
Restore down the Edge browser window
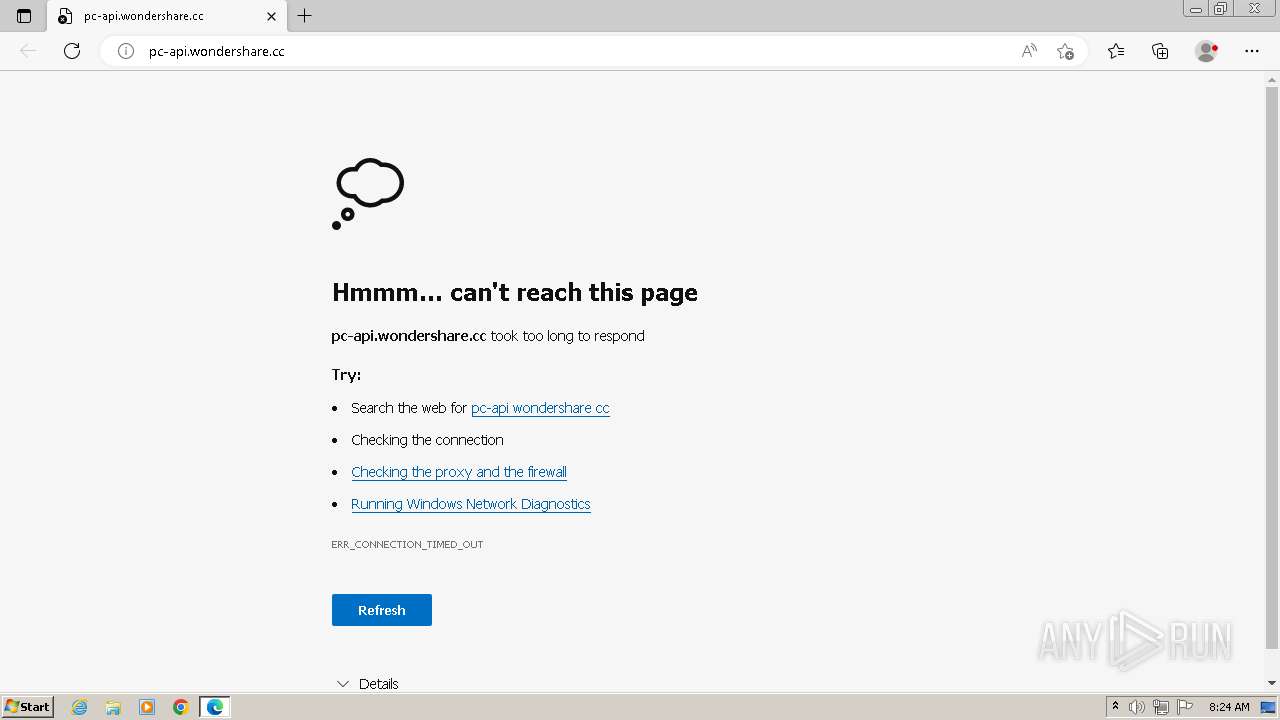1220,9
